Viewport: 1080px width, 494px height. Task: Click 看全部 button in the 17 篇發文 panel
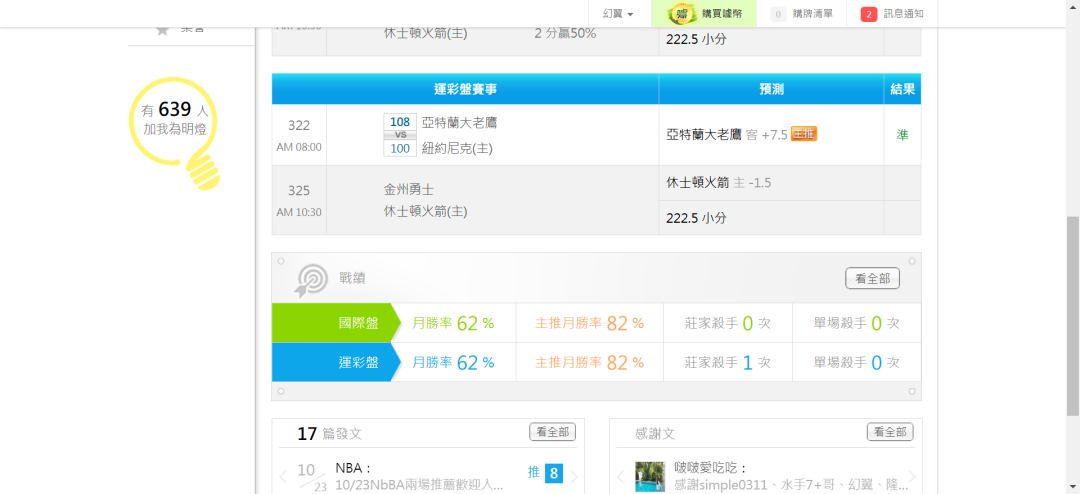[x=552, y=432]
